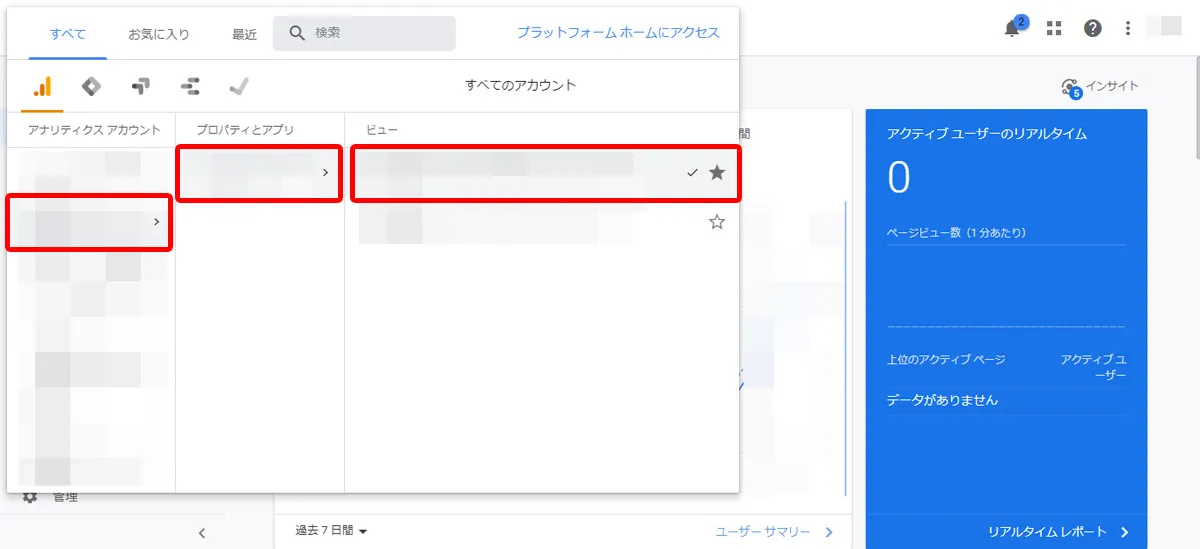Select the Tag Manager product icon
The image size is (1200, 549).
coord(91,87)
